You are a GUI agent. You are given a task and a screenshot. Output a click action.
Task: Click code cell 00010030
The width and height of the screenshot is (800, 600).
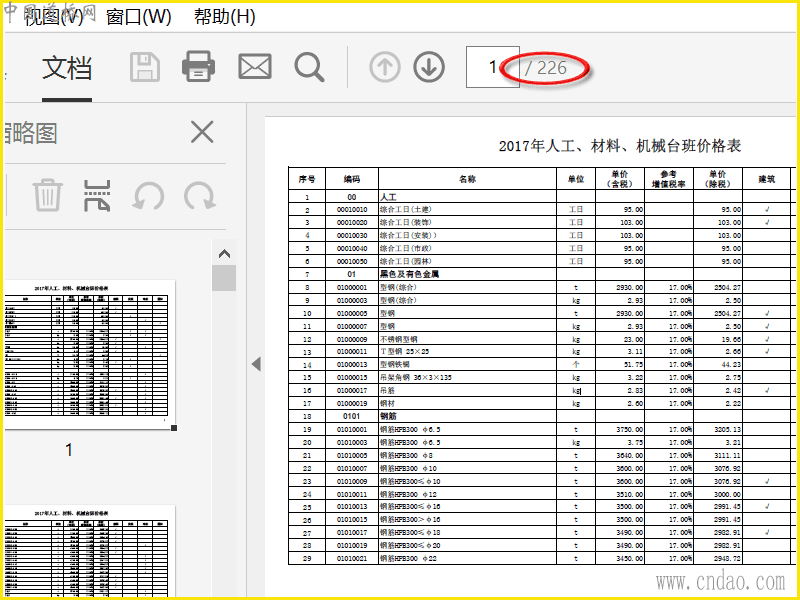(352, 235)
